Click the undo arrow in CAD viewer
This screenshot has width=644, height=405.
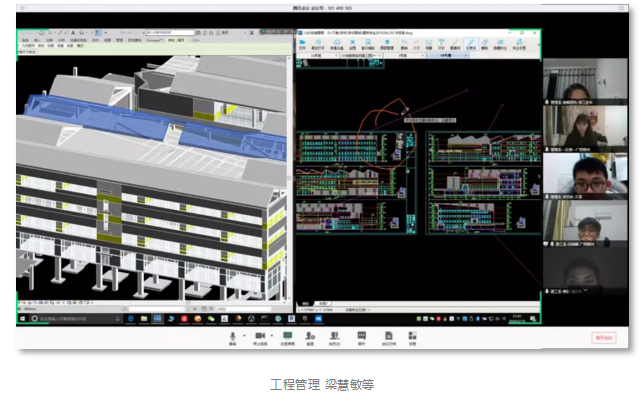point(404,42)
